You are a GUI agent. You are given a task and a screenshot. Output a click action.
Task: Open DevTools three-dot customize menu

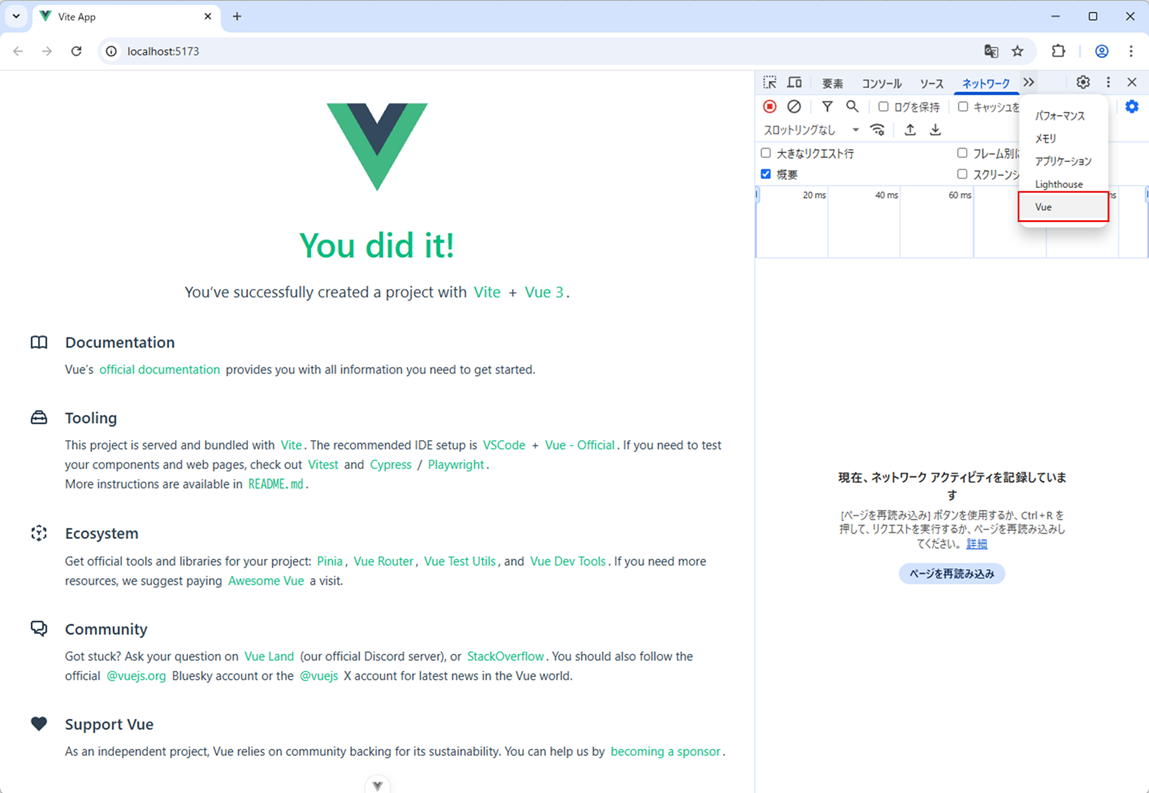click(x=1108, y=82)
